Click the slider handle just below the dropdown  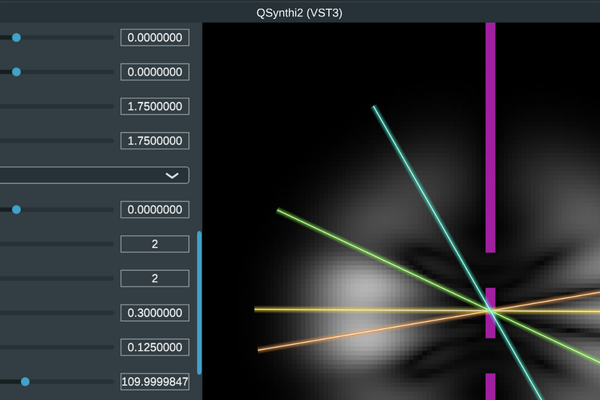[x=16, y=209]
